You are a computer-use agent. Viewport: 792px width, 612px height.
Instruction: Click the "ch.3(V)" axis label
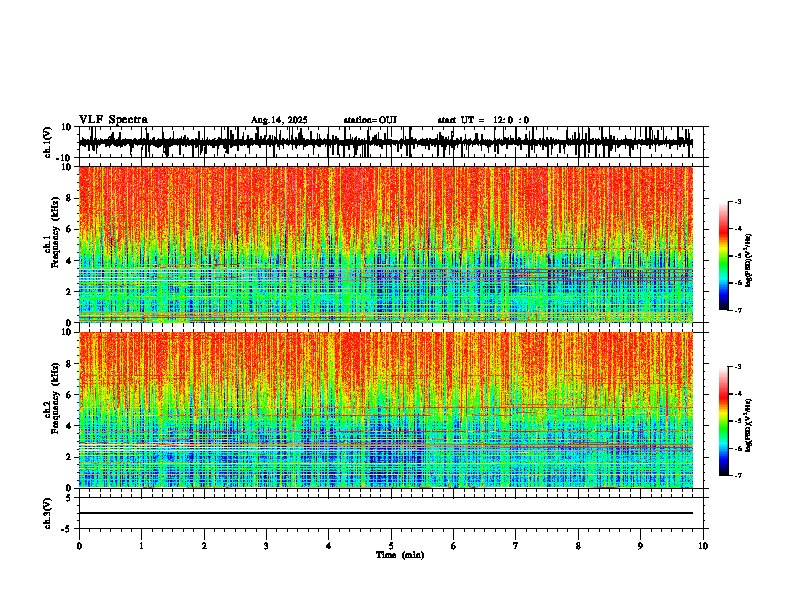tap(48, 513)
